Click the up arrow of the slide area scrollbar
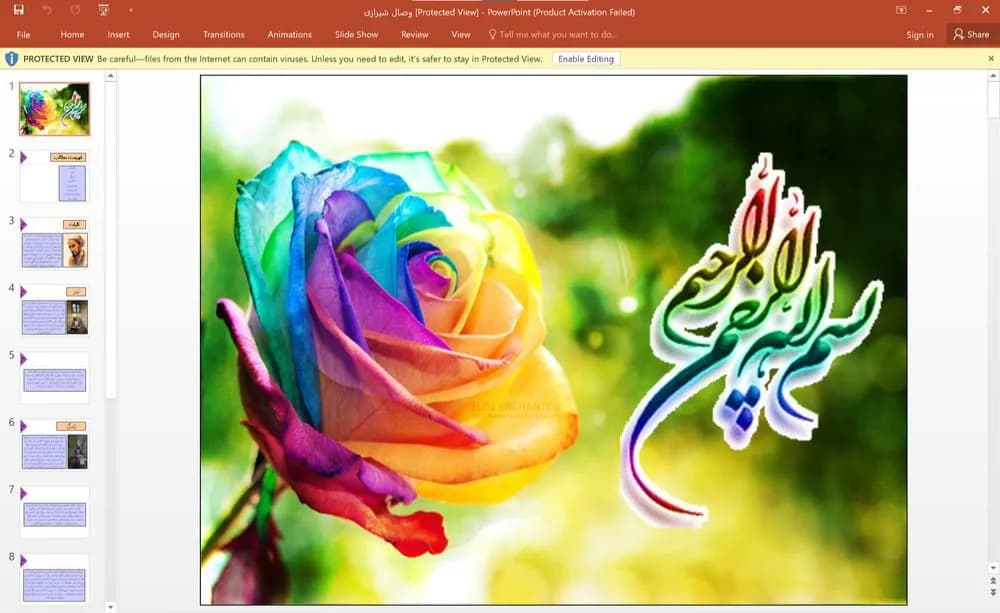The width and height of the screenshot is (1000, 613). [993, 76]
